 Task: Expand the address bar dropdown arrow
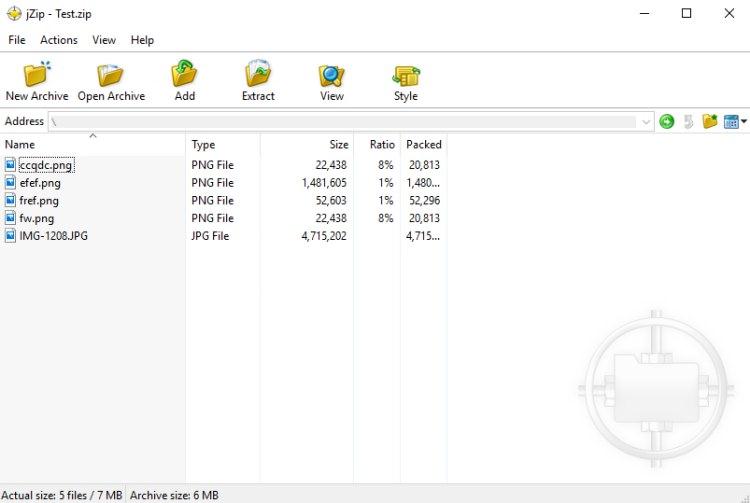point(646,122)
